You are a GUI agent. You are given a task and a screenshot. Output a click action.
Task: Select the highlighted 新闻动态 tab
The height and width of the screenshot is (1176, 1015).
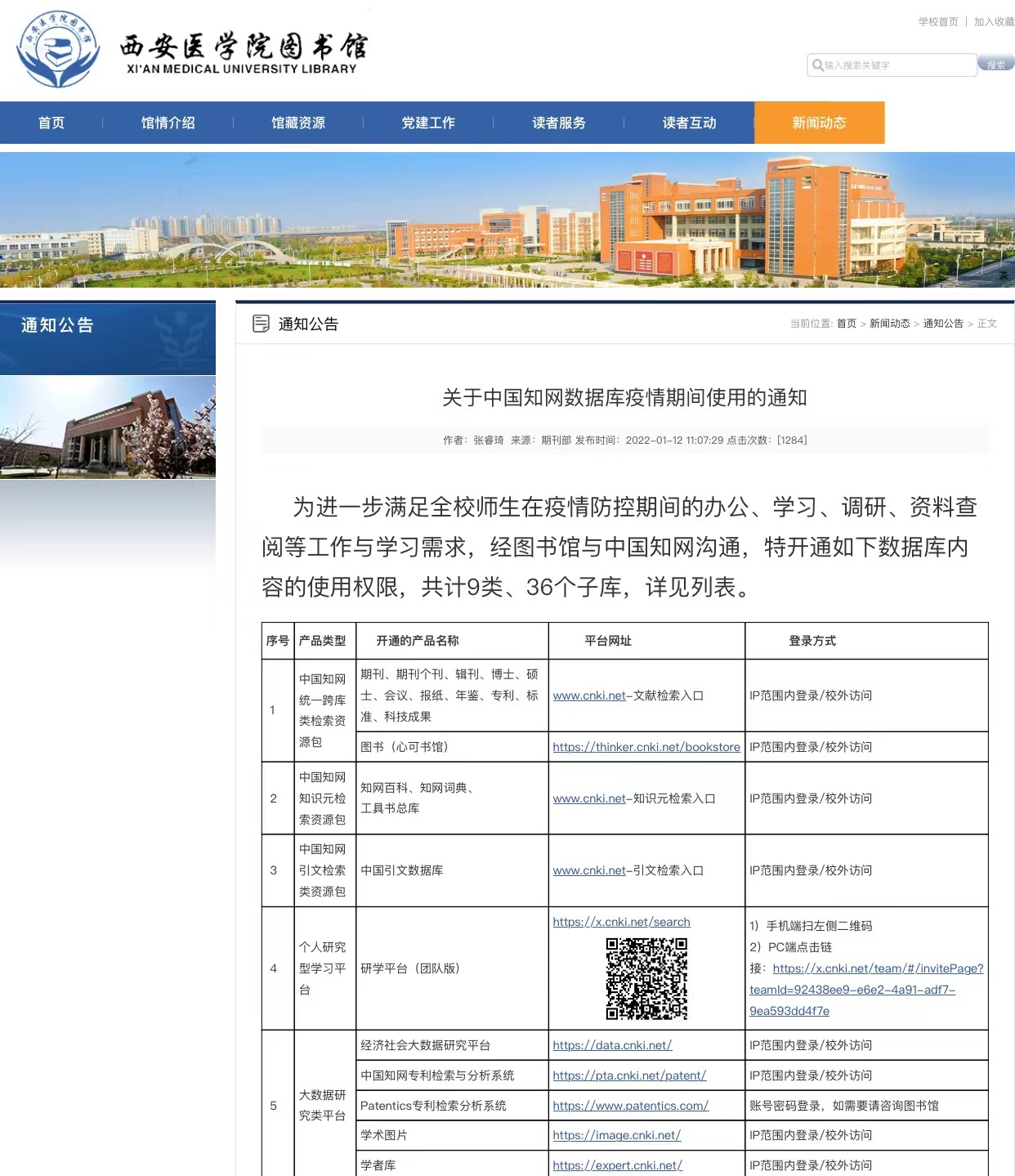pyautogui.click(x=819, y=123)
